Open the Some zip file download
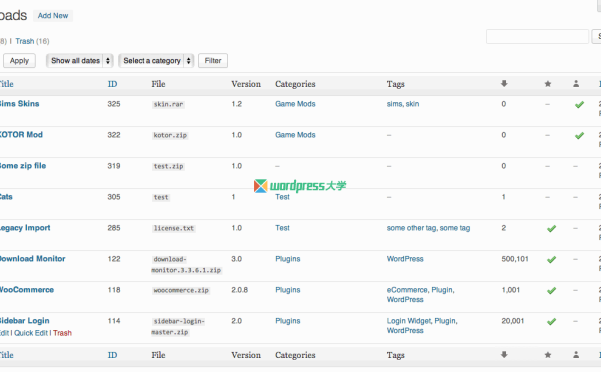The height and width of the screenshot is (372, 601). coord(23,166)
